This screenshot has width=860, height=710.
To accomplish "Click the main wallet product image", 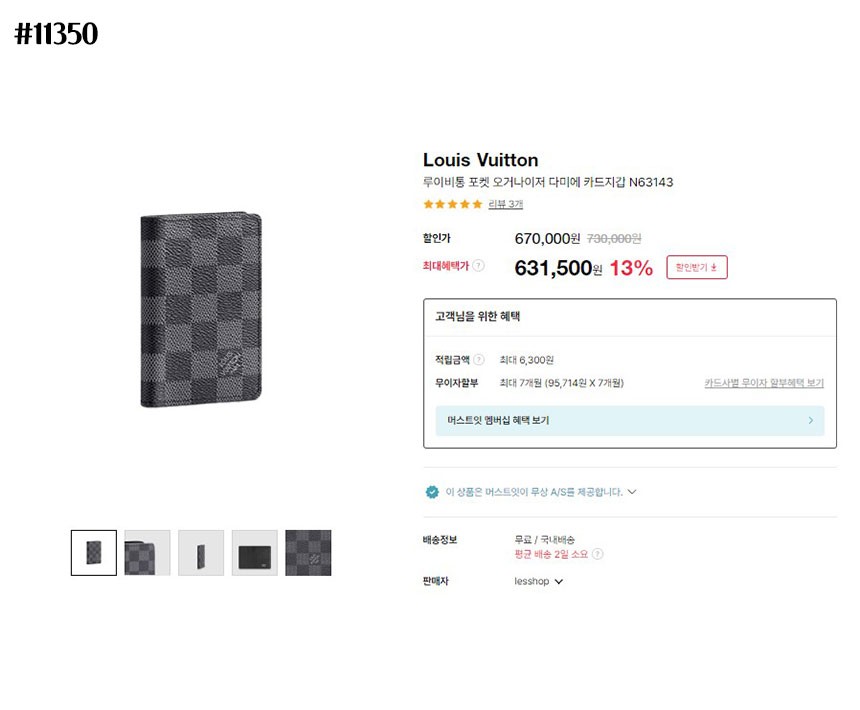I will click(x=201, y=310).
